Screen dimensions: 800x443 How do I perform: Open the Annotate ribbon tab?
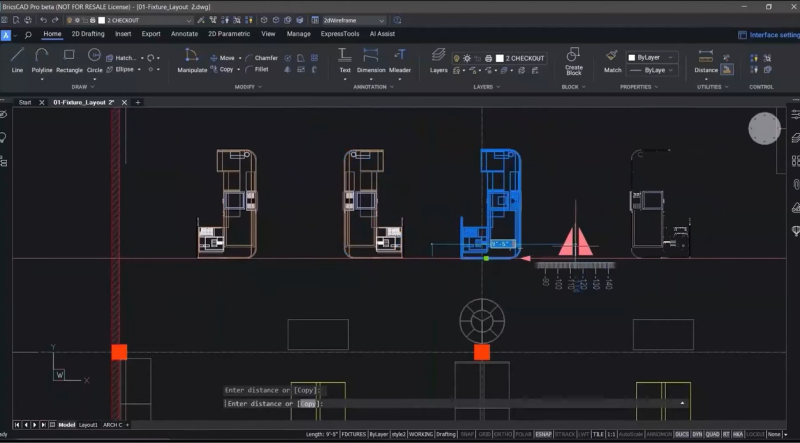184,33
